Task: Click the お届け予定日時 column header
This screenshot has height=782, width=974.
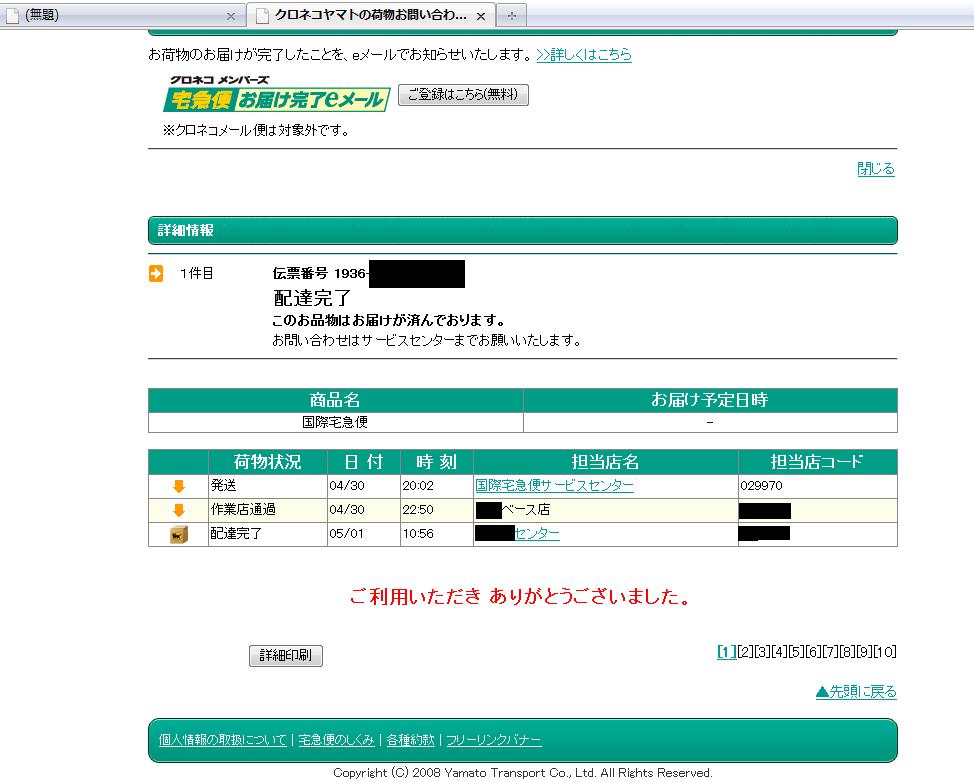Action: point(710,400)
